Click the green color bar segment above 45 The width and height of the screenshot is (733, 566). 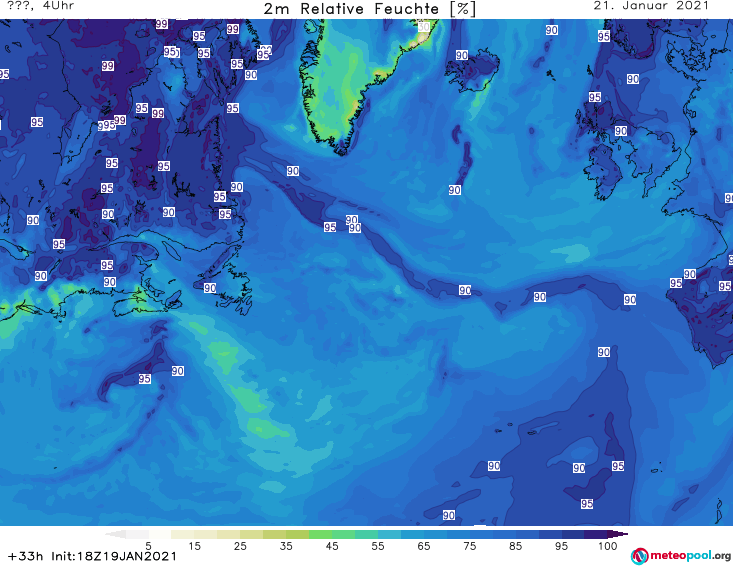tap(320, 534)
